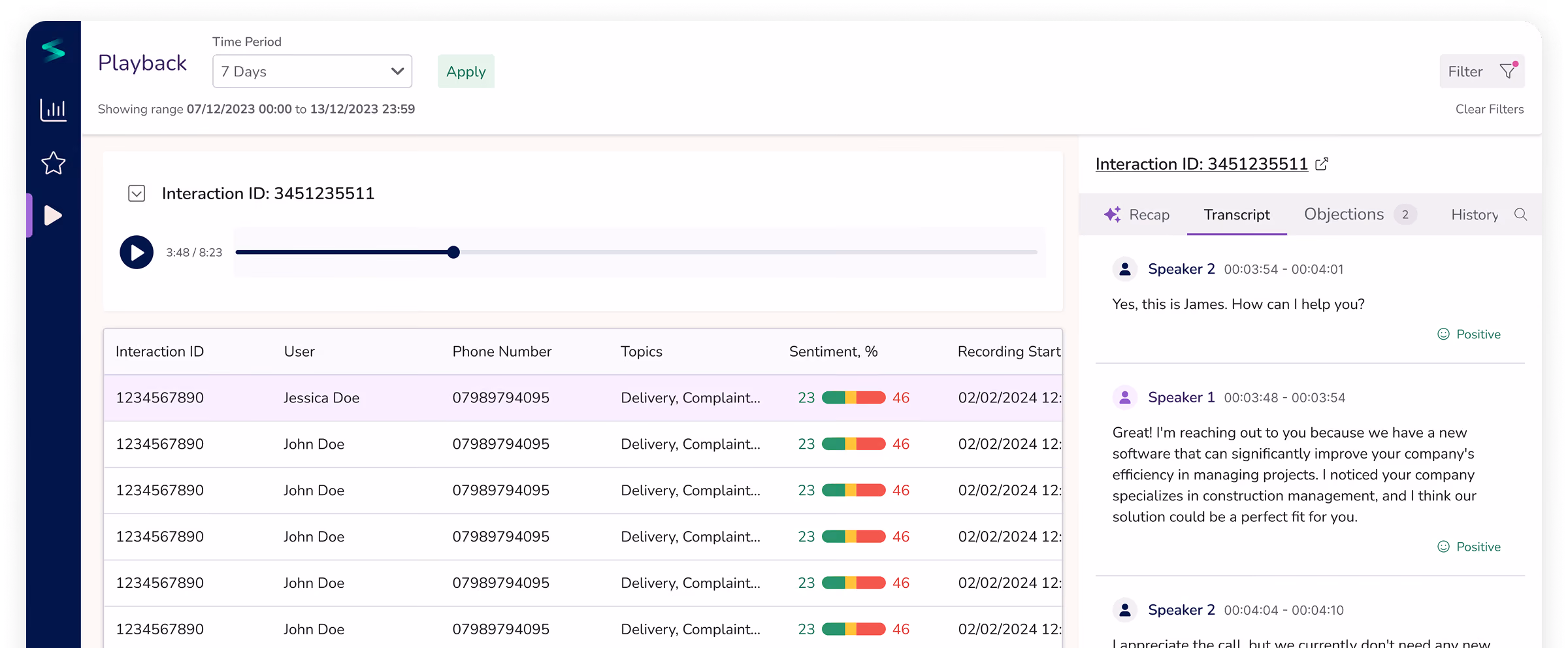This screenshot has width=1568, height=648.
Task: Open interaction in new window icon
Action: click(1322, 164)
